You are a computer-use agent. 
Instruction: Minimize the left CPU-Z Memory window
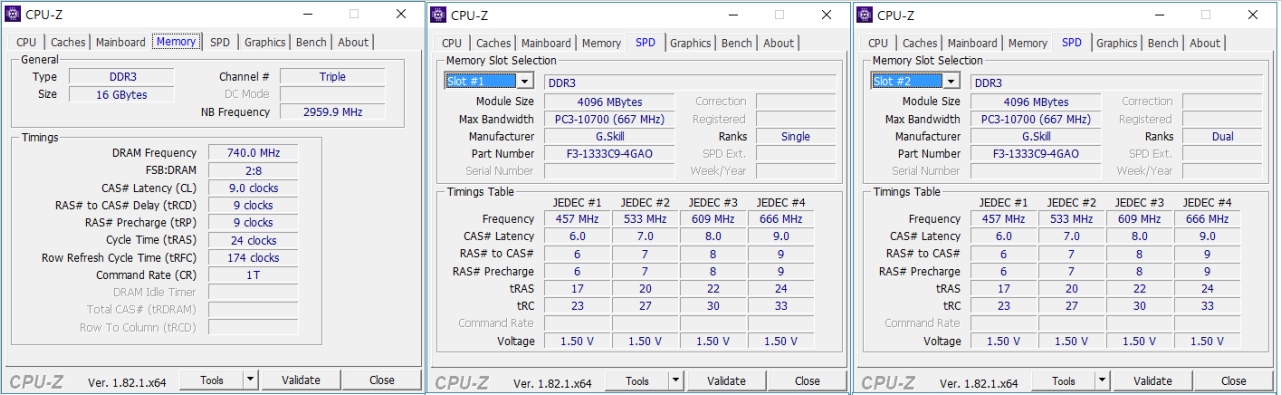(x=307, y=14)
